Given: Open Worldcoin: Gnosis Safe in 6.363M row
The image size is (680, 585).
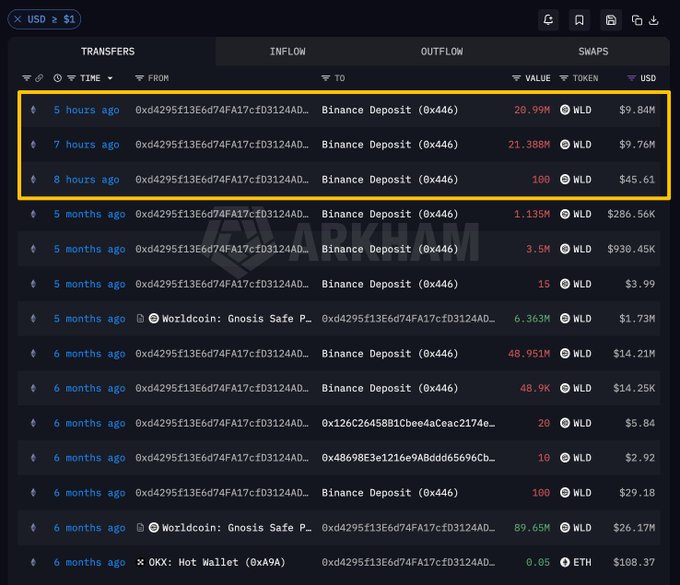Looking at the screenshot, I should click(x=236, y=319).
